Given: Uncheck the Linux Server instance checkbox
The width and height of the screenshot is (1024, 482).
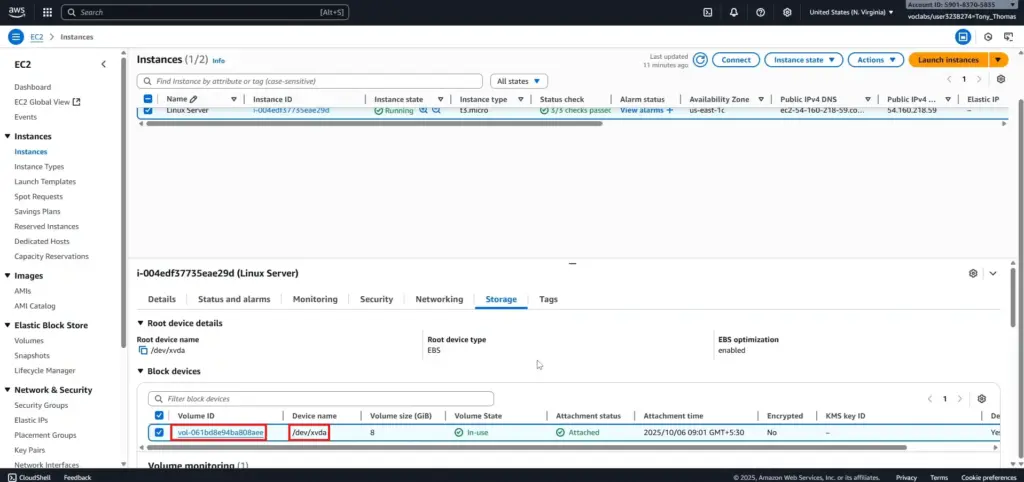Looking at the screenshot, I should coord(148,110).
